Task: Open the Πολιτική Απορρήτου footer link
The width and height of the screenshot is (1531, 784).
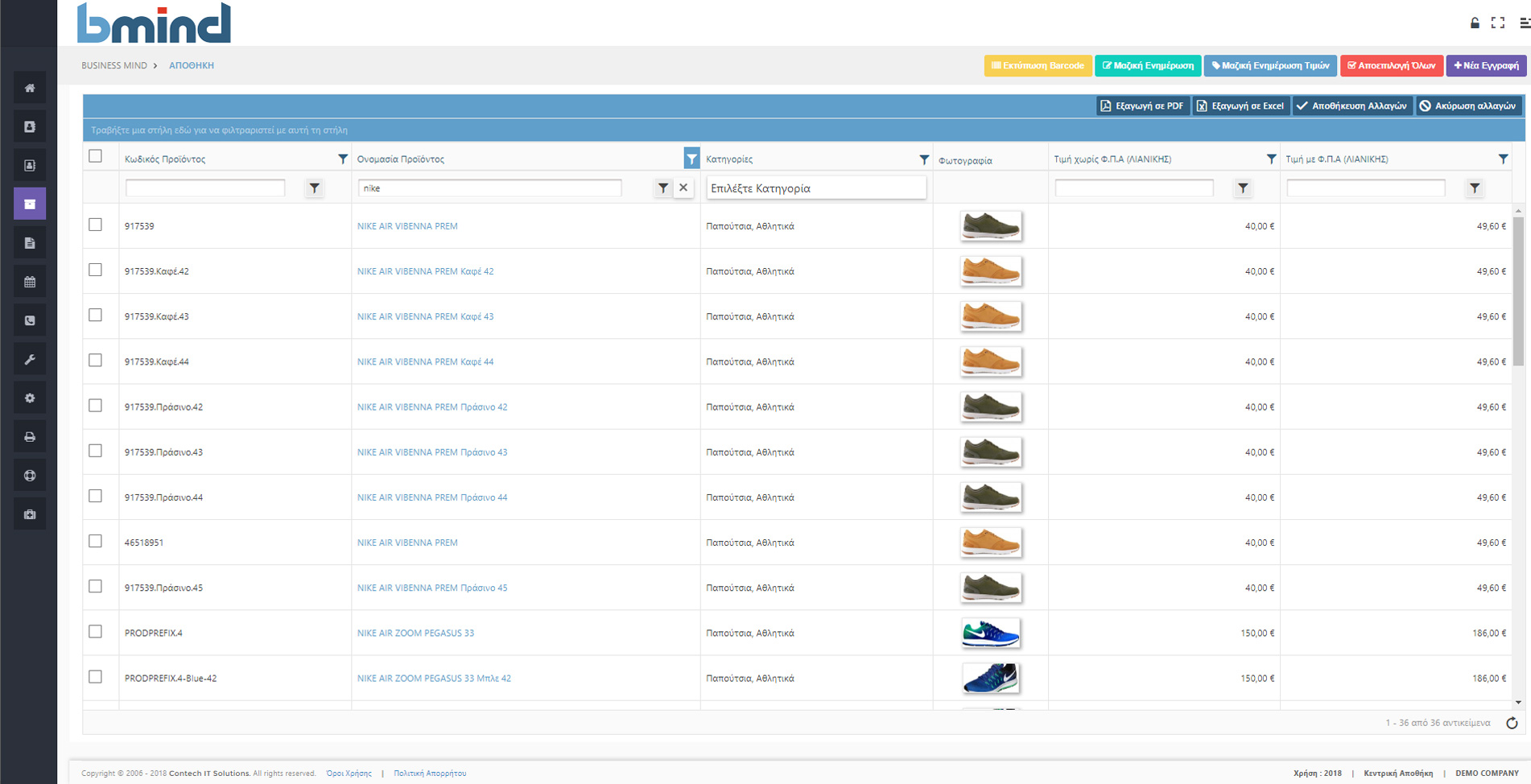Action: pyautogui.click(x=430, y=773)
